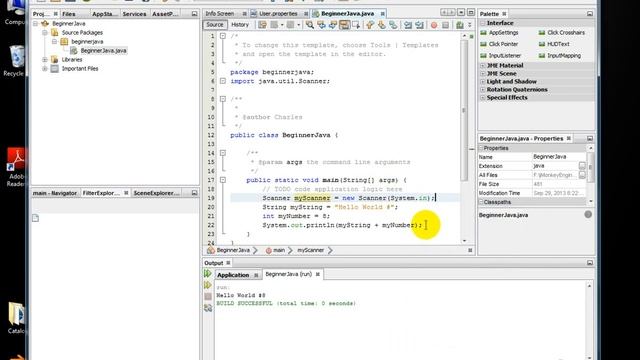The height and width of the screenshot is (360, 640).
Task: Select InputMapping palette item
Action: tap(560, 56)
